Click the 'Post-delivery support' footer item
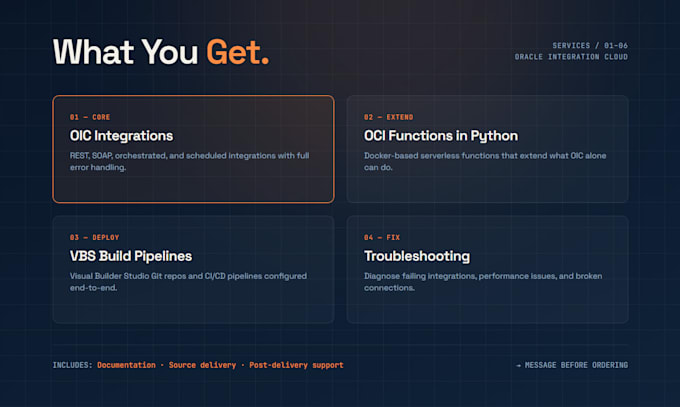 (296, 365)
